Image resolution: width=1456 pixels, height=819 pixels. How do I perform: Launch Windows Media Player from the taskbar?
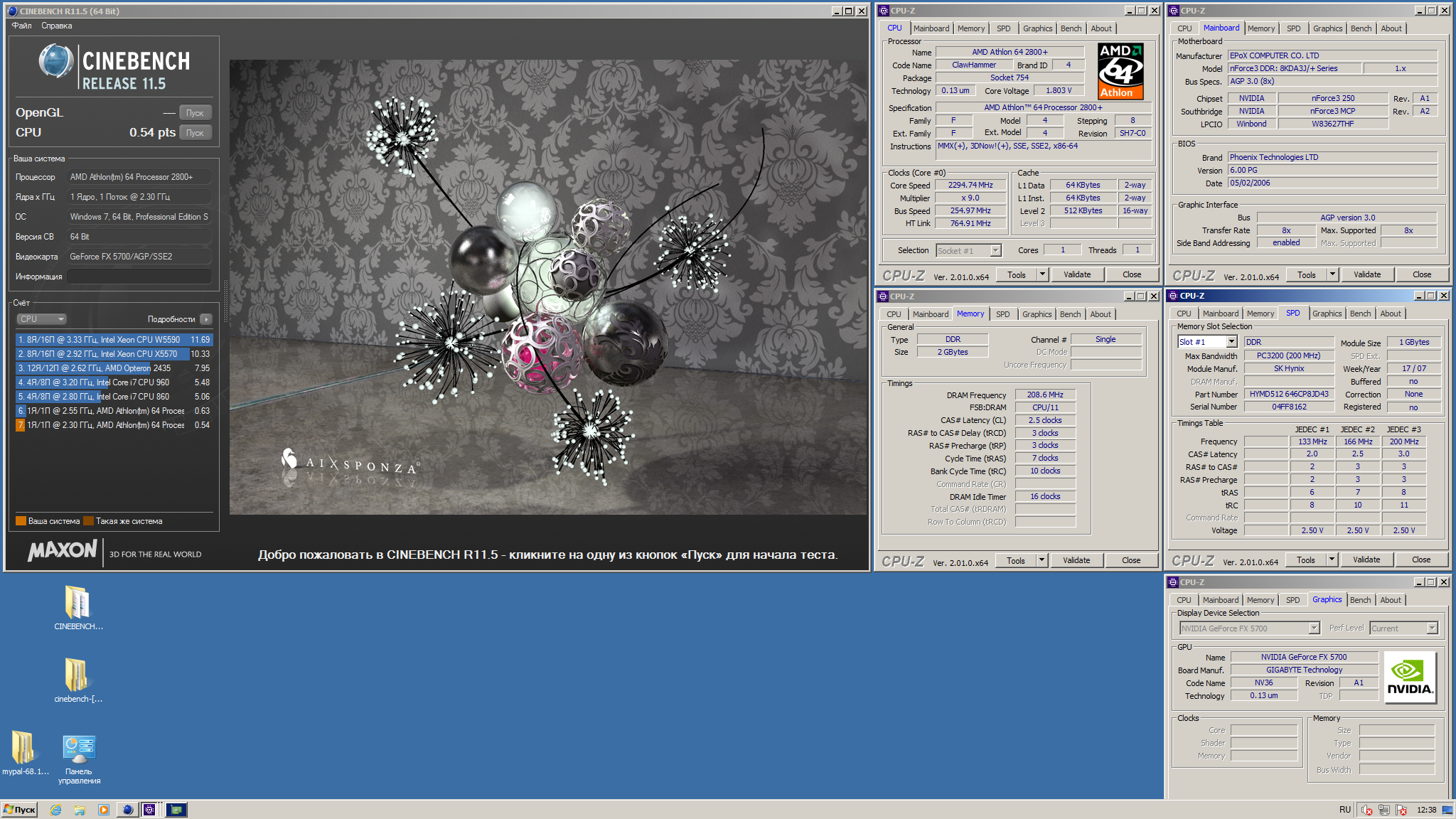click(104, 809)
